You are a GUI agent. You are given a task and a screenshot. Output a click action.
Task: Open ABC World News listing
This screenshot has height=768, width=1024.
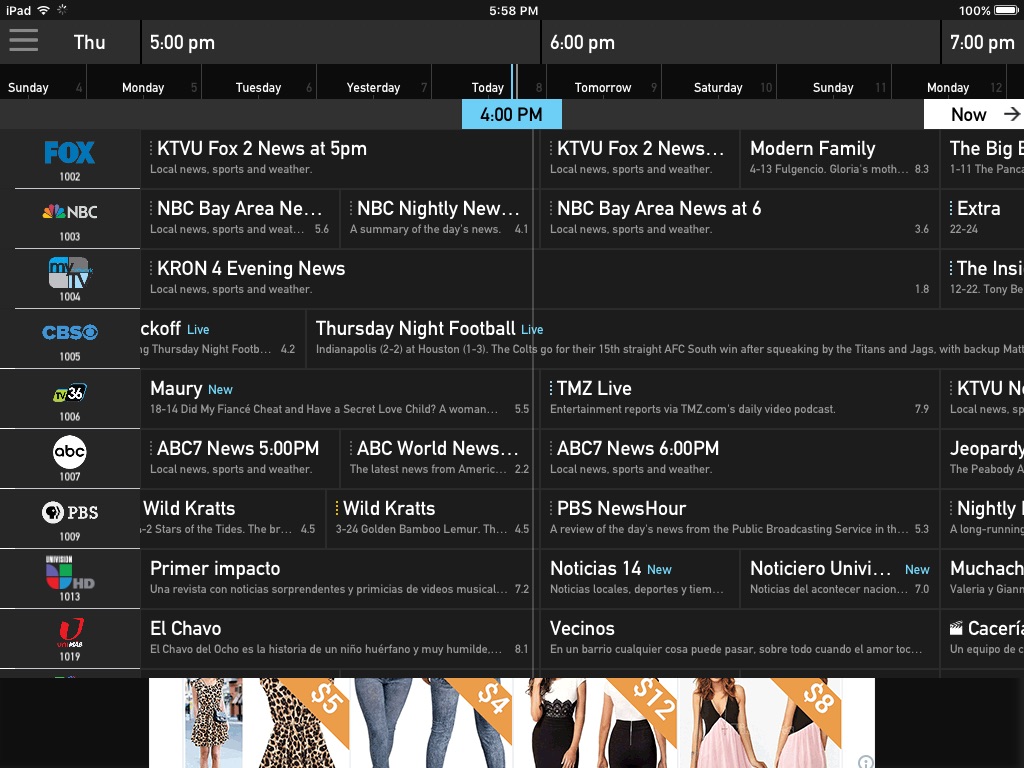440,460
